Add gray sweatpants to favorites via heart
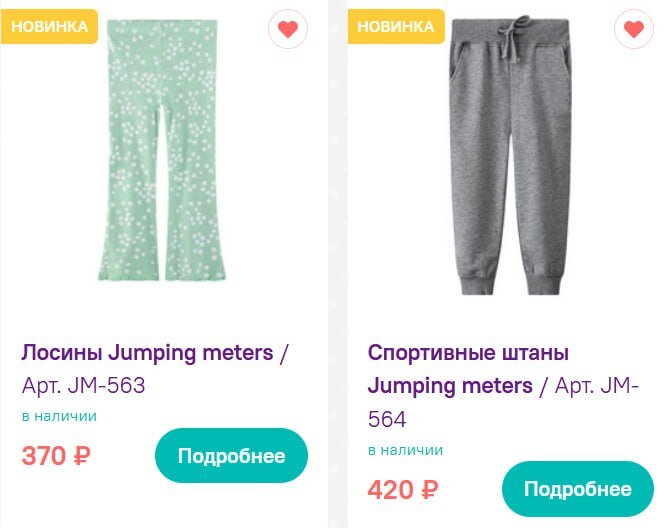The height and width of the screenshot is (528, 665). pos(634,30)
